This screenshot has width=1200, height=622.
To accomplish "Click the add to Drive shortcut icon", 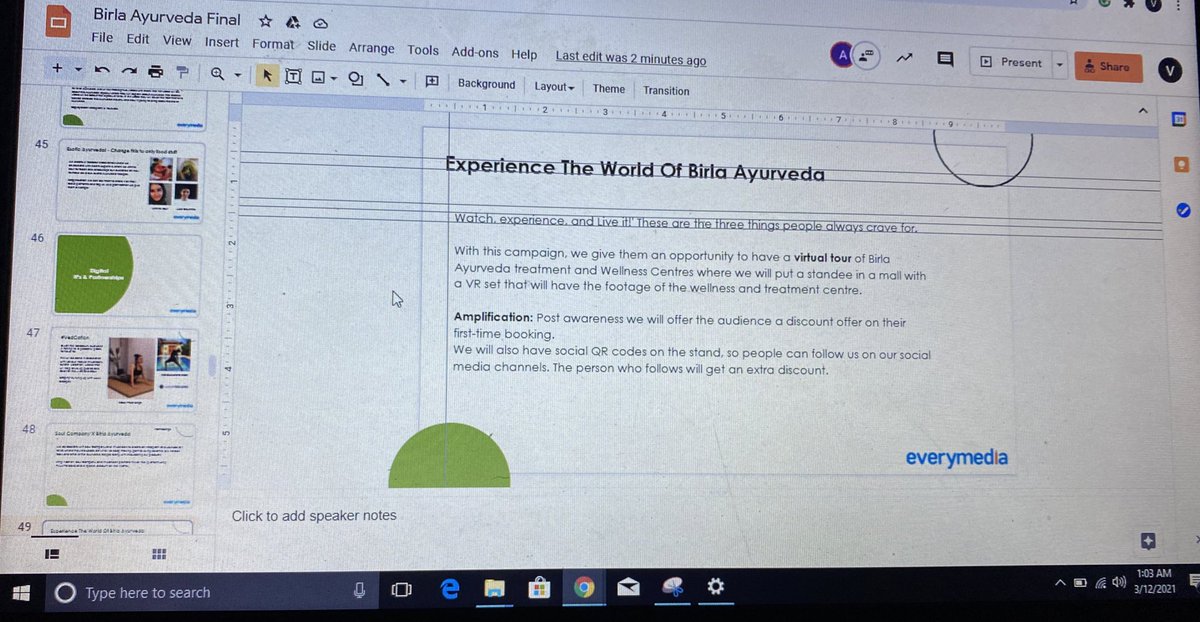I will [x=293, y=21].
